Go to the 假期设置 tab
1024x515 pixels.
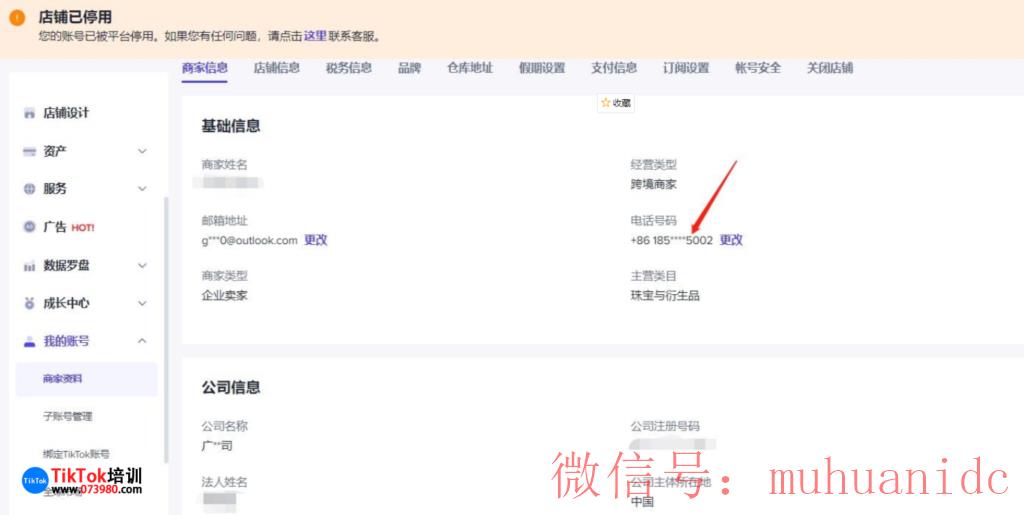click(x=542, y=68)
